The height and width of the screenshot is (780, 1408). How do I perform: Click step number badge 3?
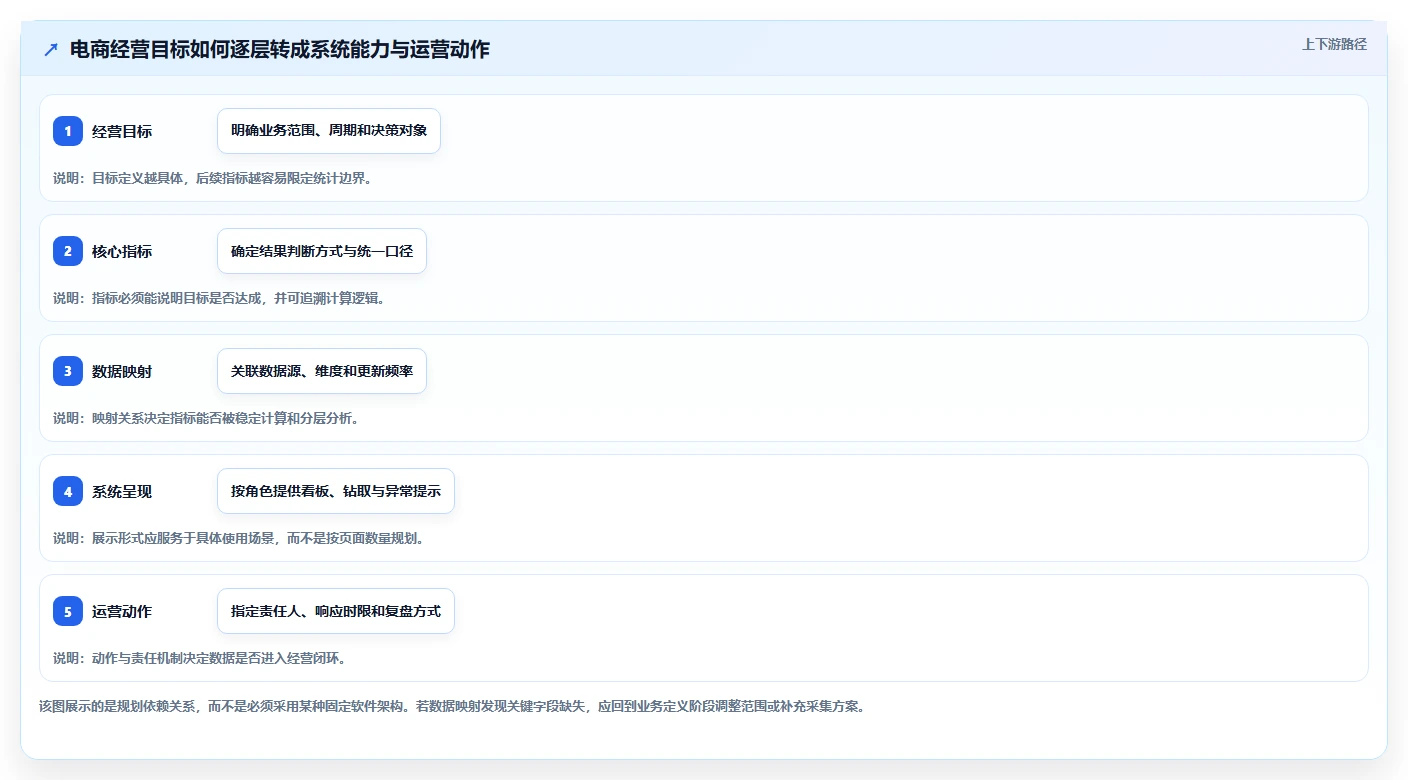coord(68,371)
